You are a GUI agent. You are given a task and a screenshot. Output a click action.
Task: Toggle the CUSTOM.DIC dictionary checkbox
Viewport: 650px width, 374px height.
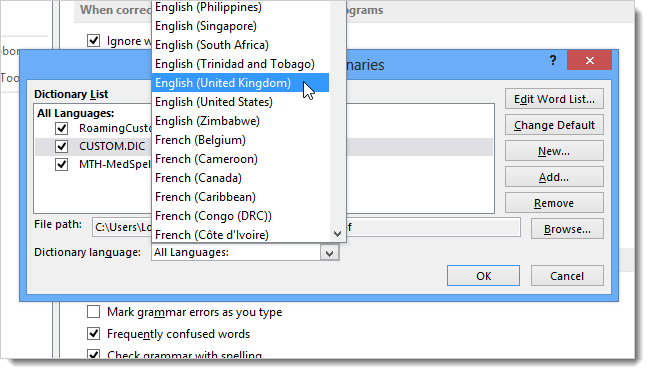(x=61, y=146)
